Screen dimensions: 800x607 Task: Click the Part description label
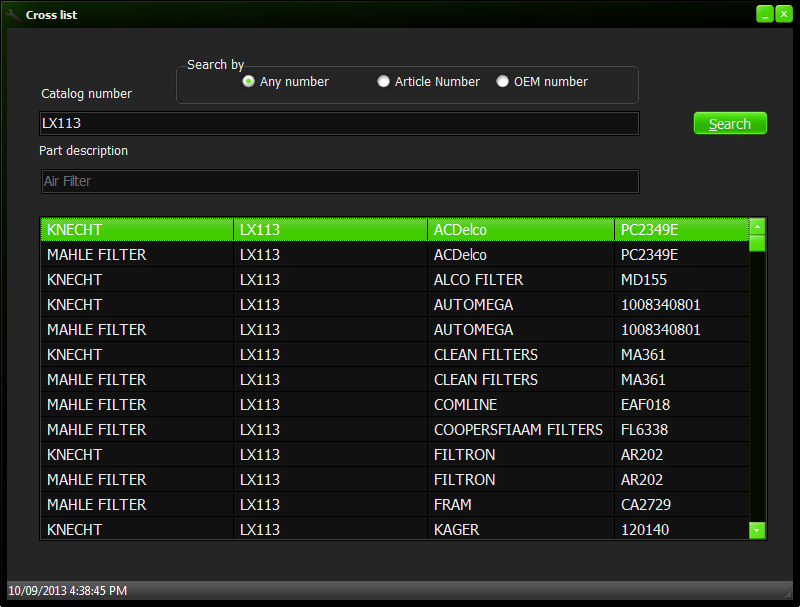click(x=84, y=151)
